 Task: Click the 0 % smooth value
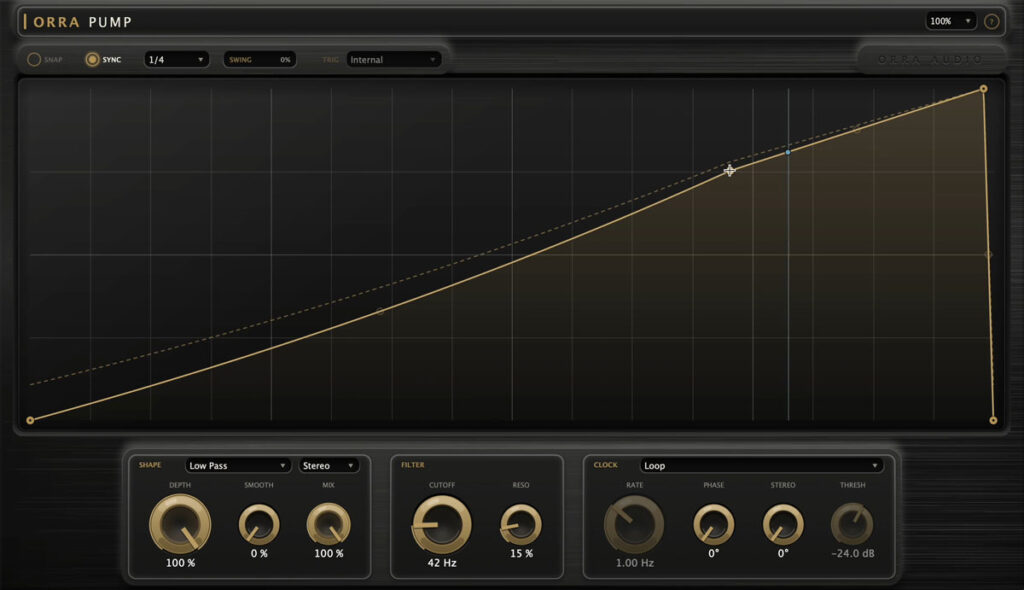[259, 553]
